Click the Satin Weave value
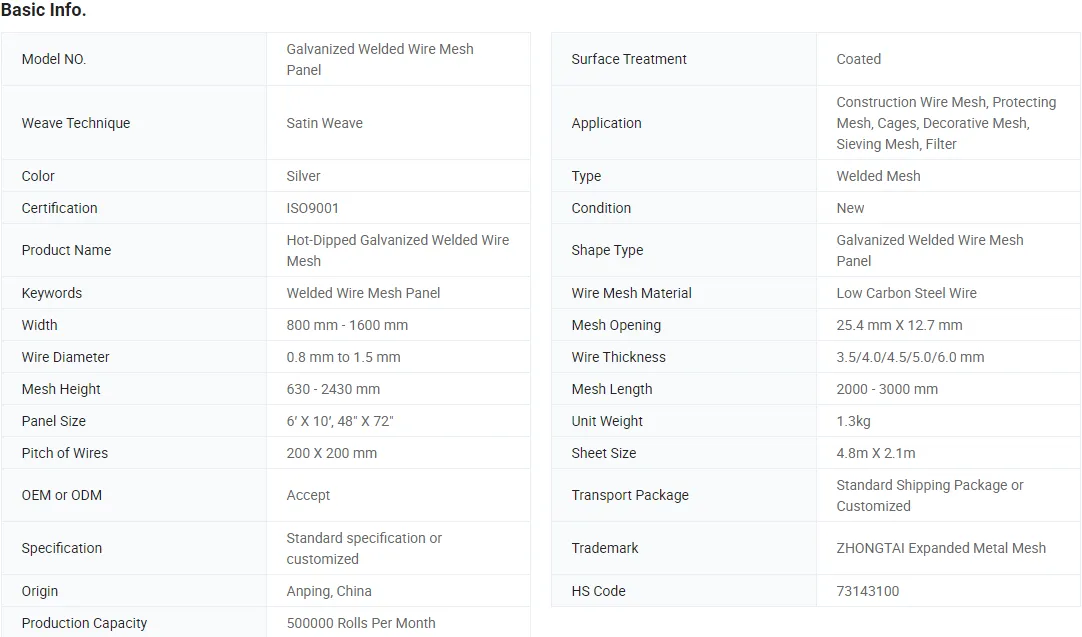The image size is (1082, 637). [x=325, y=123]
